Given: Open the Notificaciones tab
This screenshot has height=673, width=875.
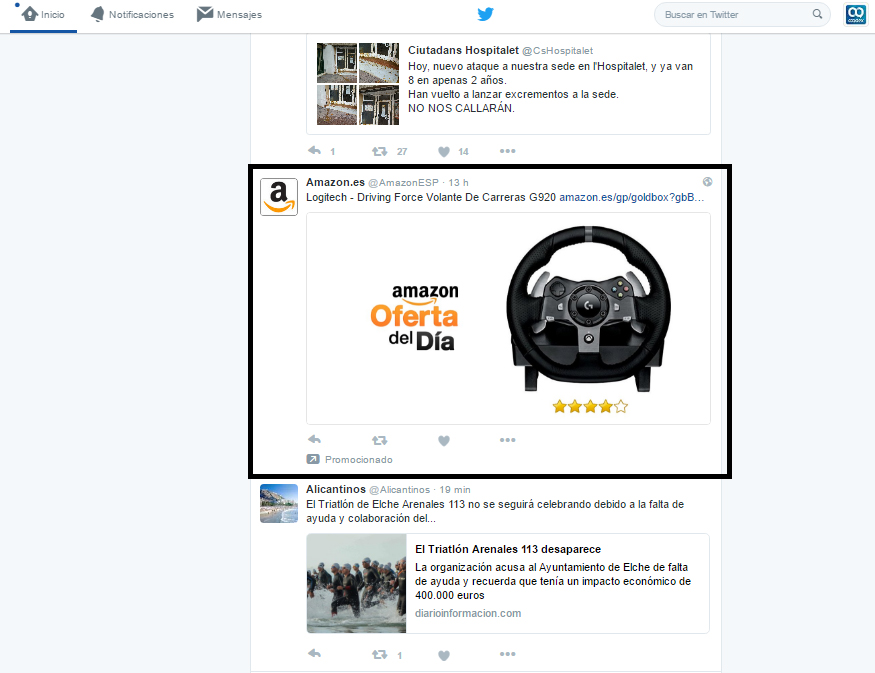Looking at the screenshot, I should coord(132,15).
